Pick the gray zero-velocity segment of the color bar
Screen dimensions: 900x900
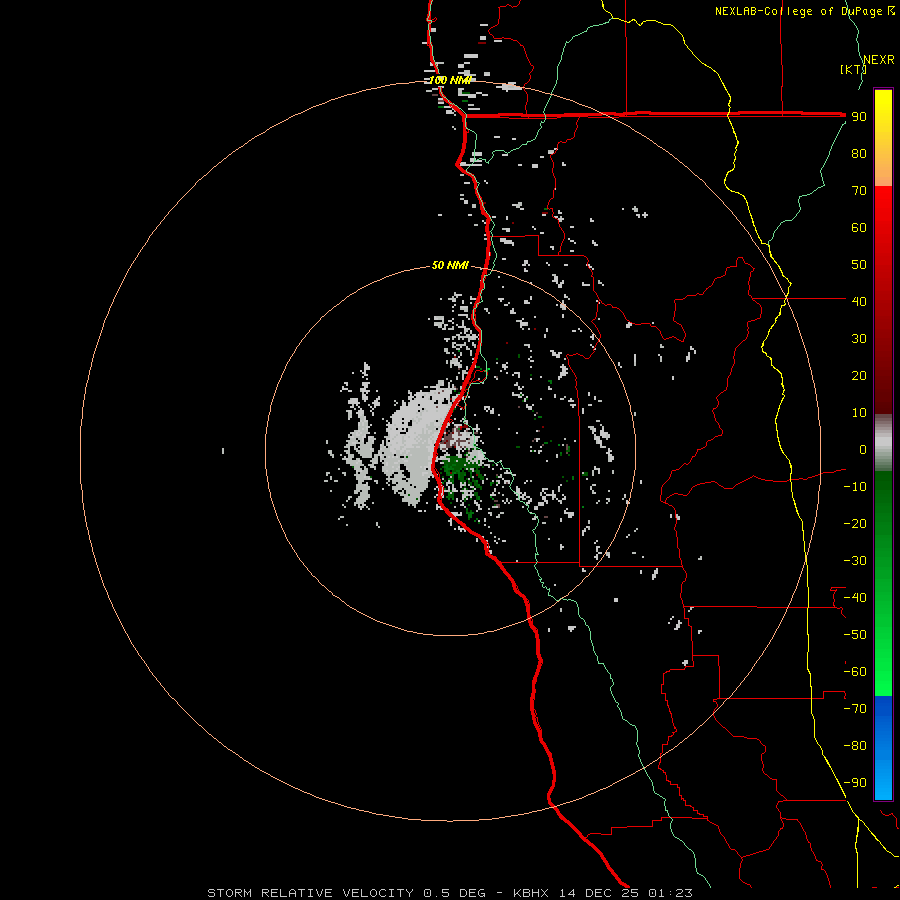tap(883, 443)
